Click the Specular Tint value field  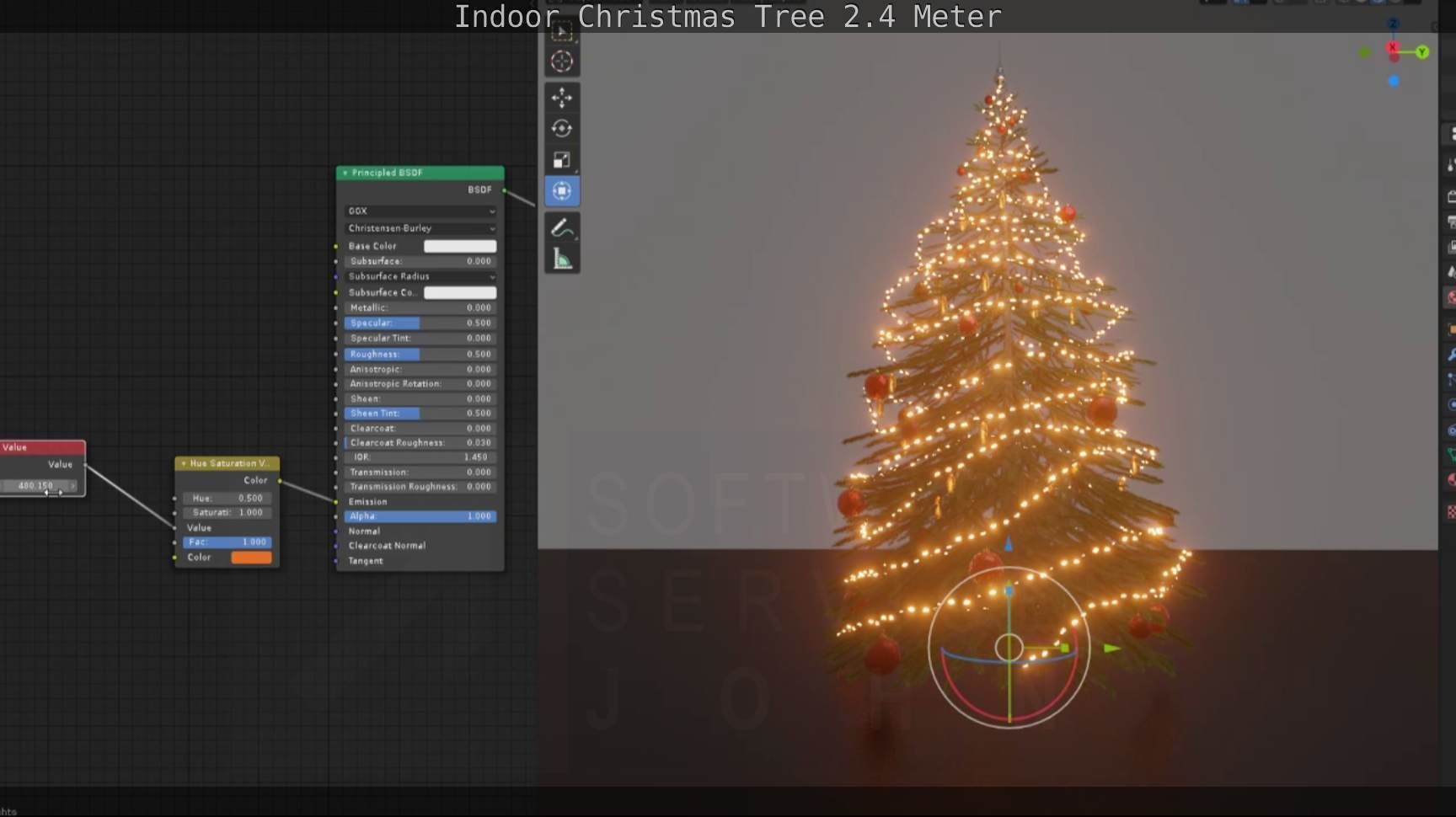point(420,338)
